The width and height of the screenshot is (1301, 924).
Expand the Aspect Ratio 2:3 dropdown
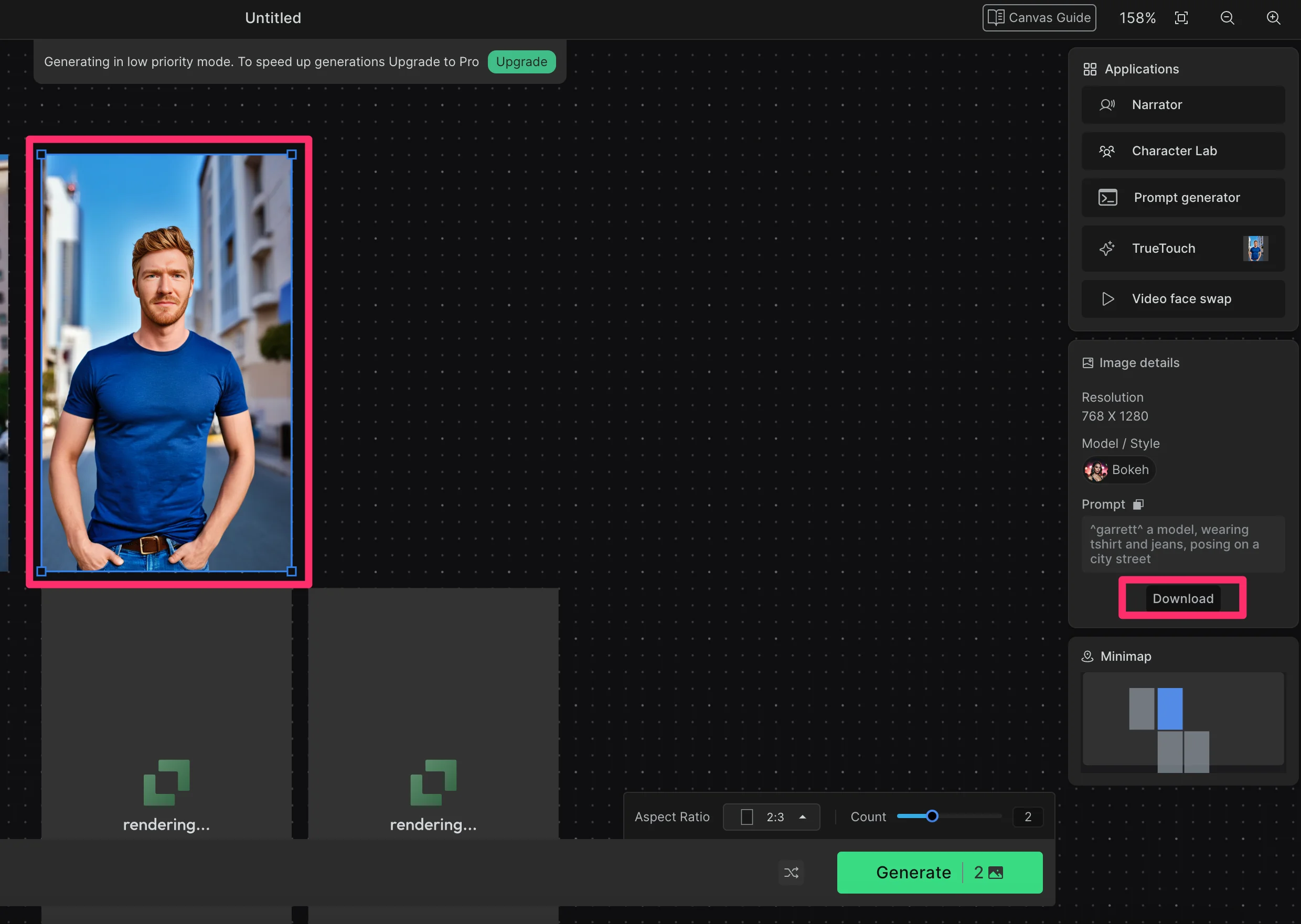coord(771,817)
